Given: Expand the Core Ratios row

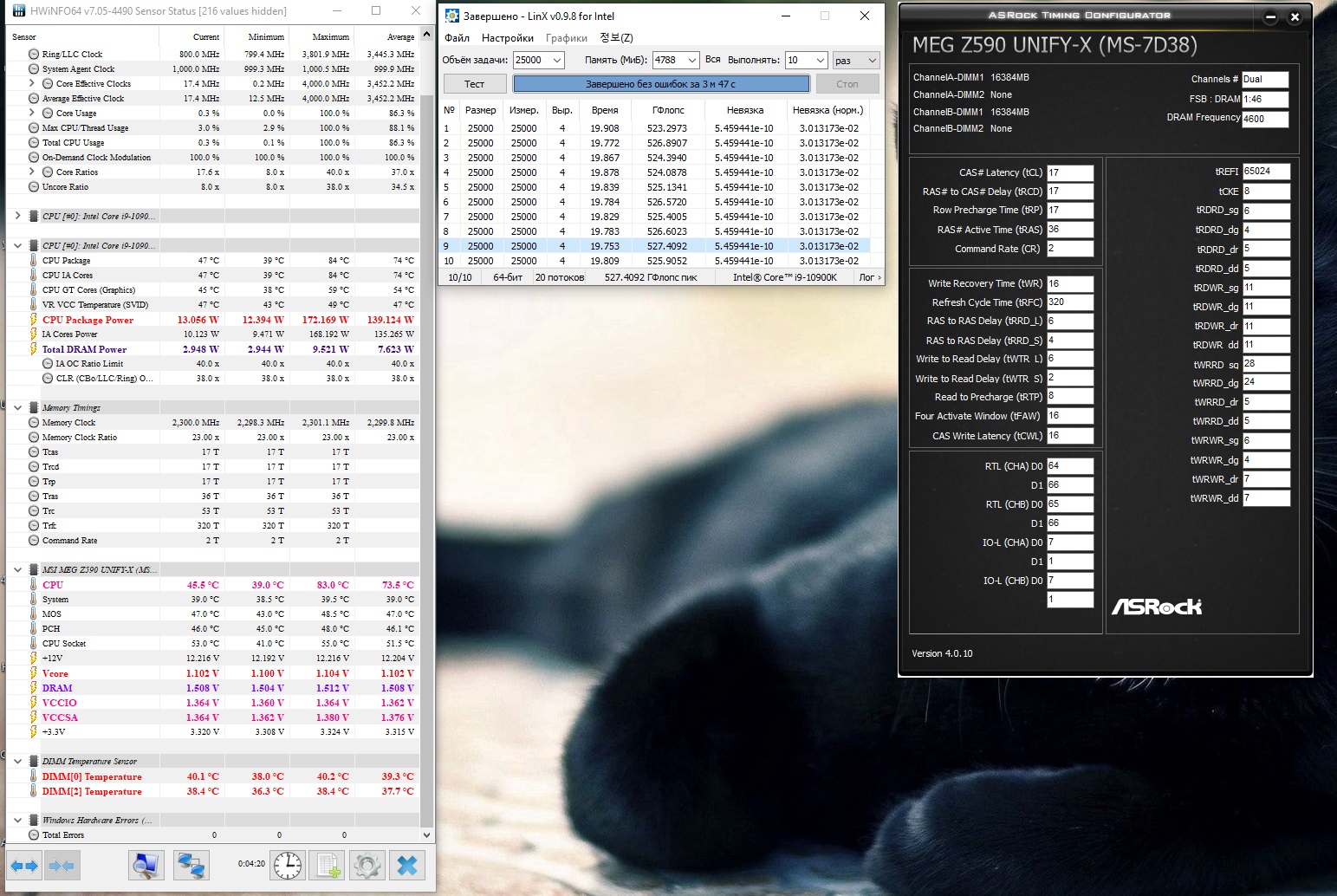Looking at the screenshot, I should pyautogui.click(x=32, y=172).
